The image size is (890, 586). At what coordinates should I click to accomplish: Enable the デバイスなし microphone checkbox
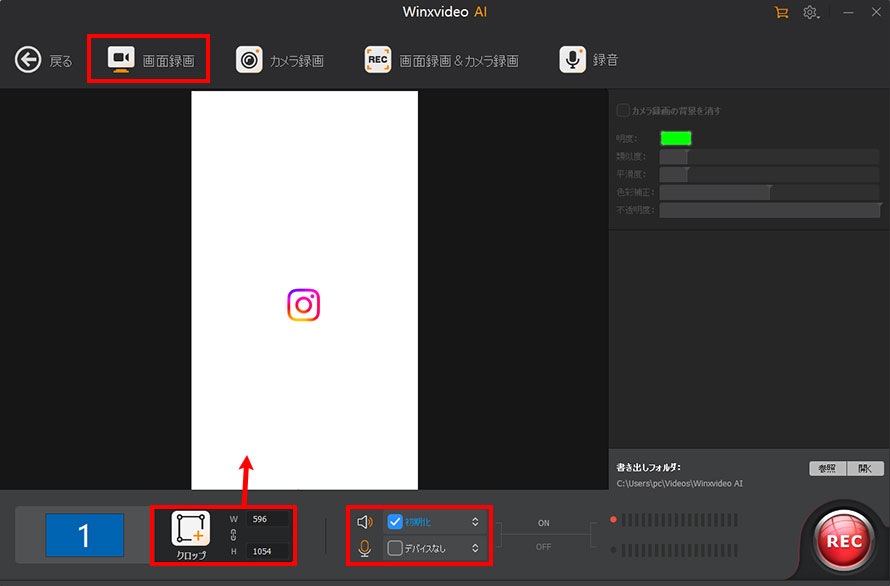(394, 548)
